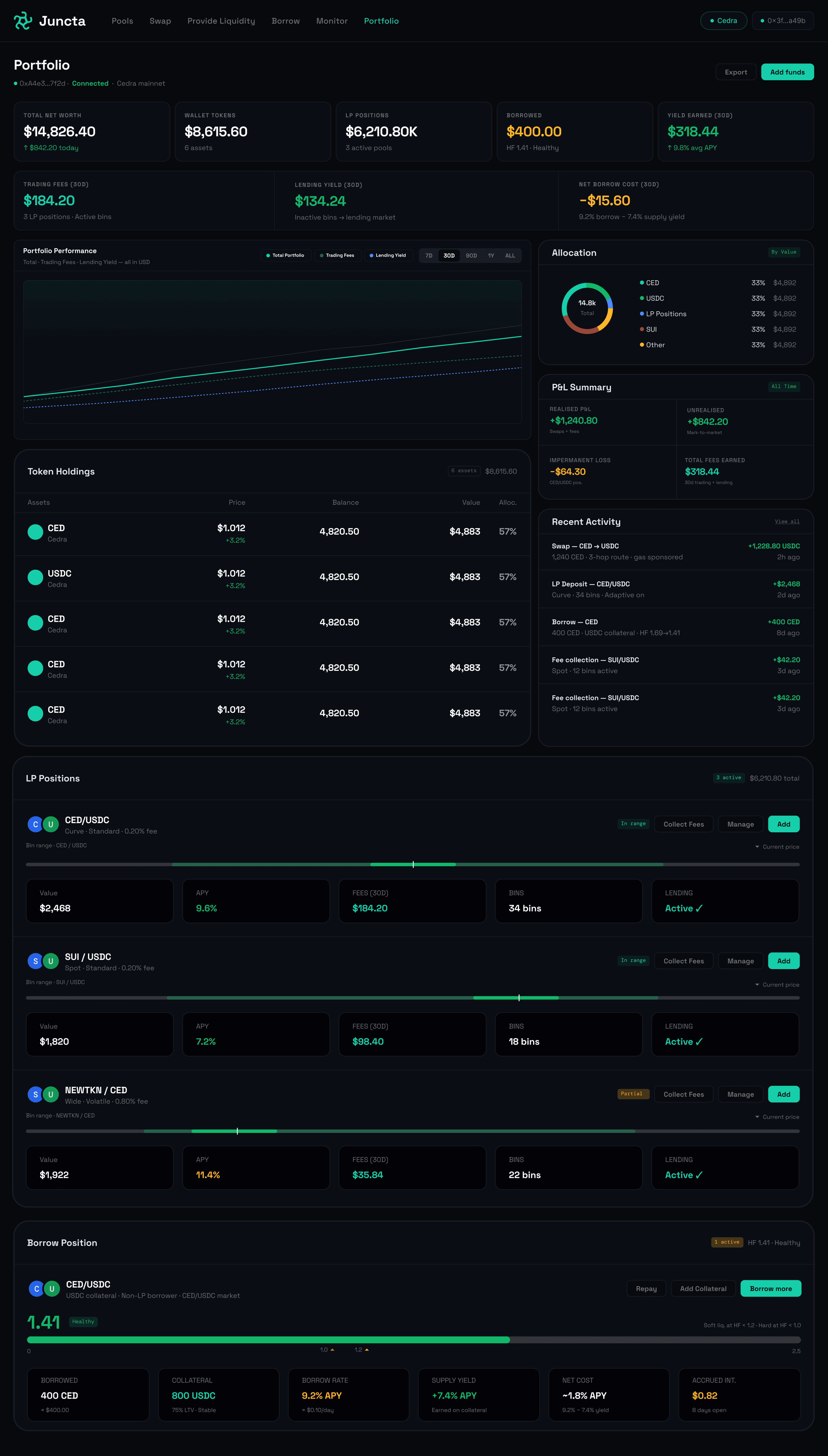Click the CED/USDC bin range bar
The height and width of the screenshot is (1456, 828).
point(413,865)
